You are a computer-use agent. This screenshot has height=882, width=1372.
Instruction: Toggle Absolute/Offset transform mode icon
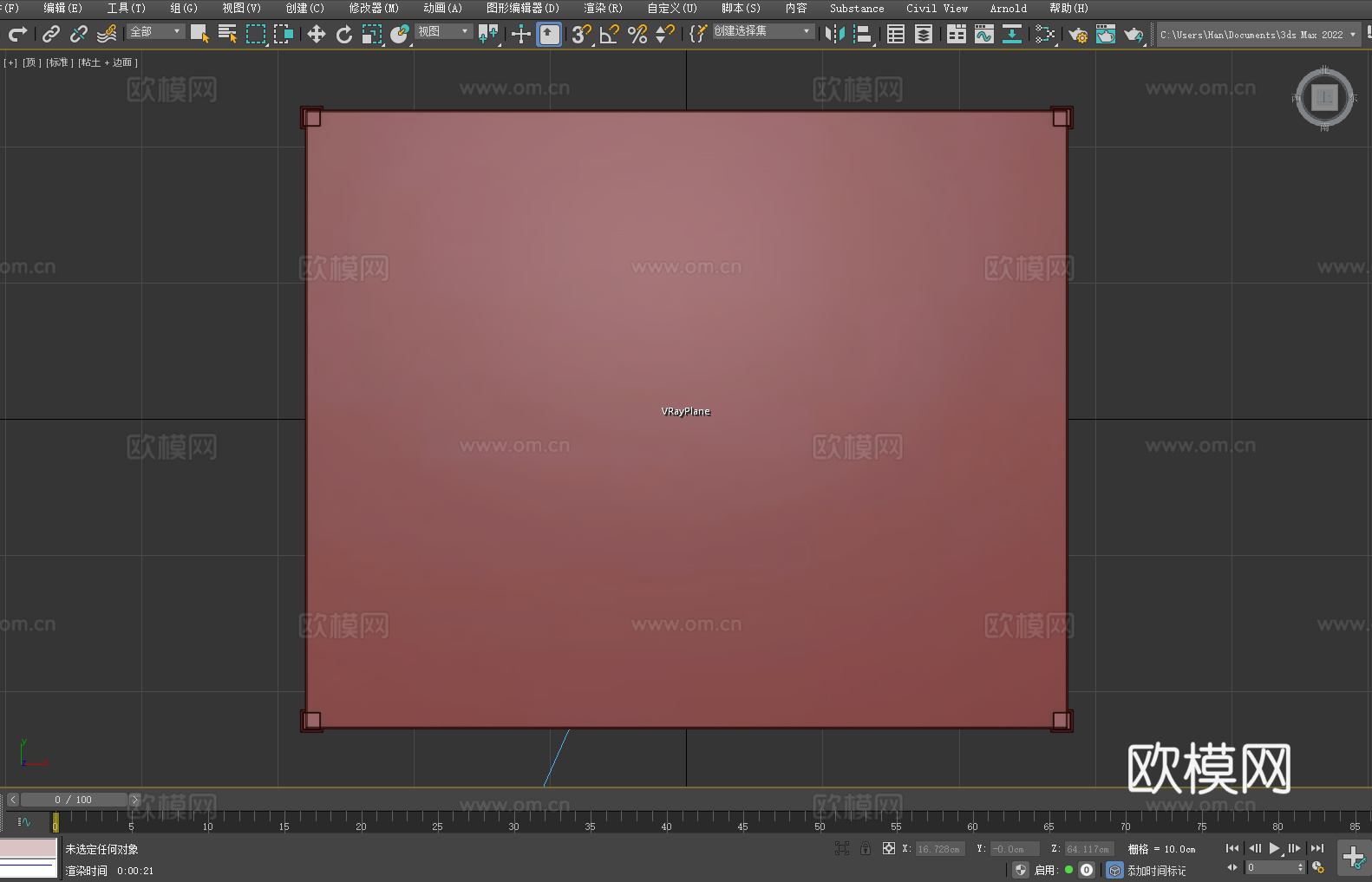tap(888, 848)
